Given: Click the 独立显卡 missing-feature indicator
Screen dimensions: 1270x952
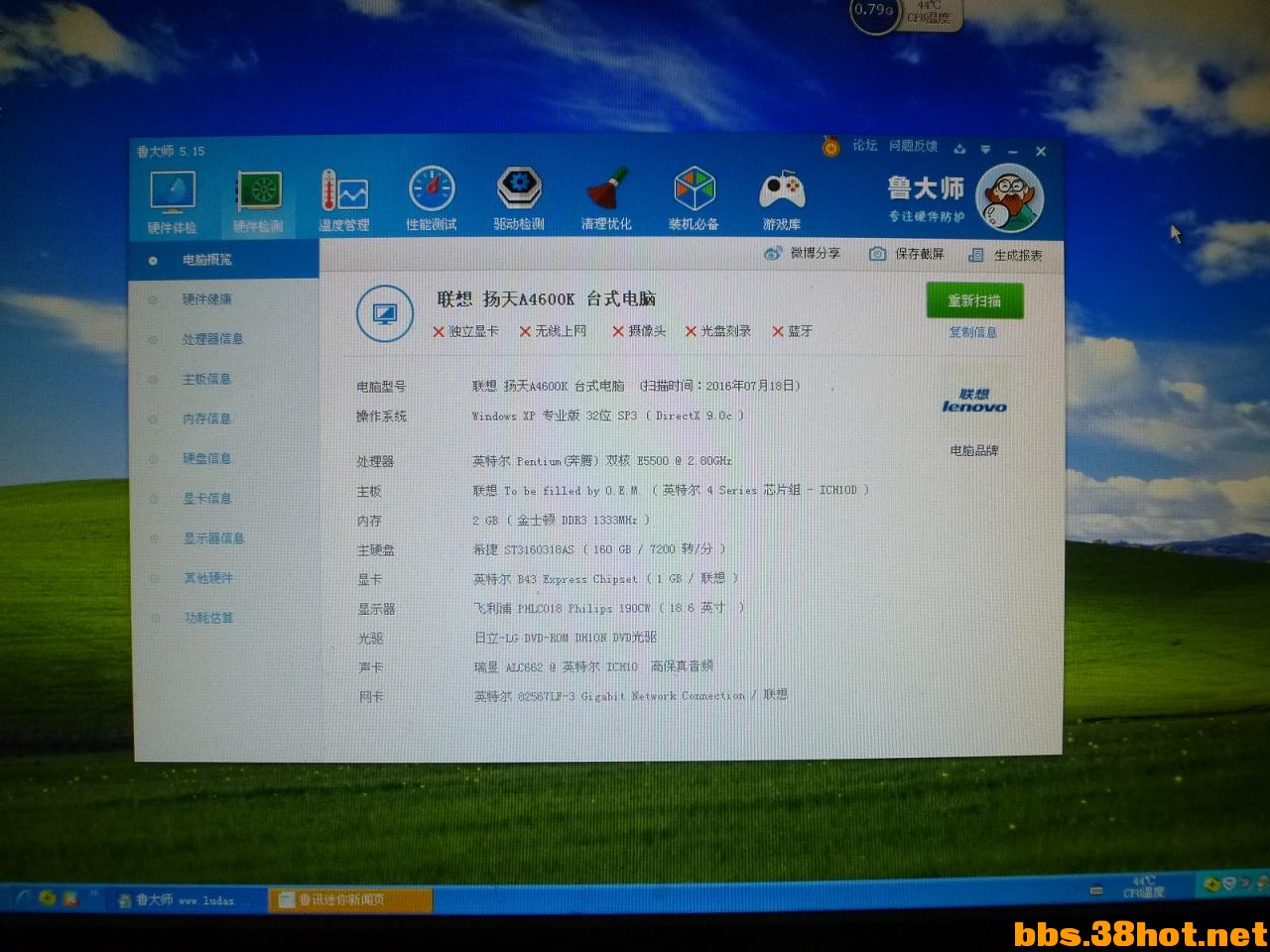Looking at the screenshot, I should tap(465, 331).
